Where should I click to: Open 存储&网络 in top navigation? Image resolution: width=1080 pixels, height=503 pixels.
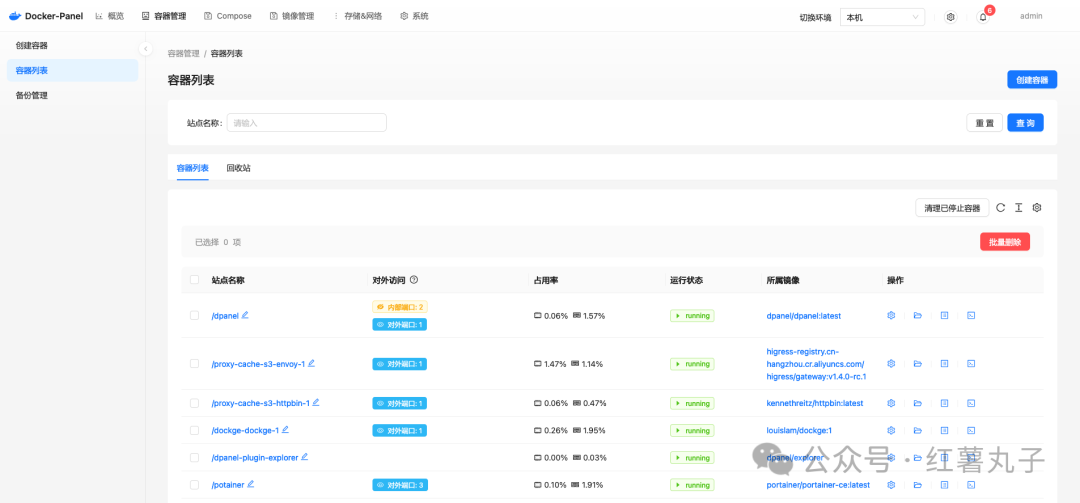coord(357,16)
